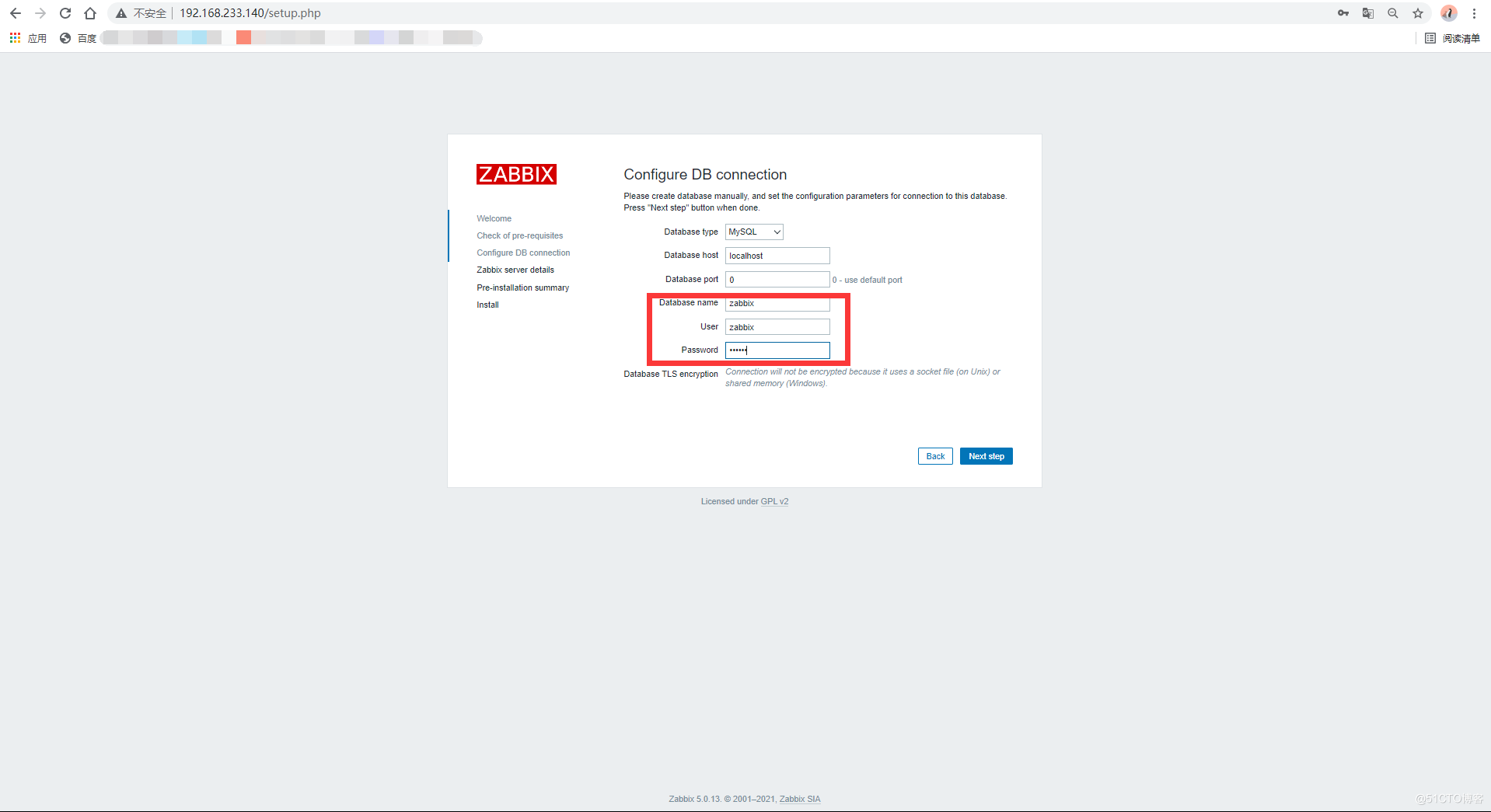Click the browser back arrow

[16, 13]
